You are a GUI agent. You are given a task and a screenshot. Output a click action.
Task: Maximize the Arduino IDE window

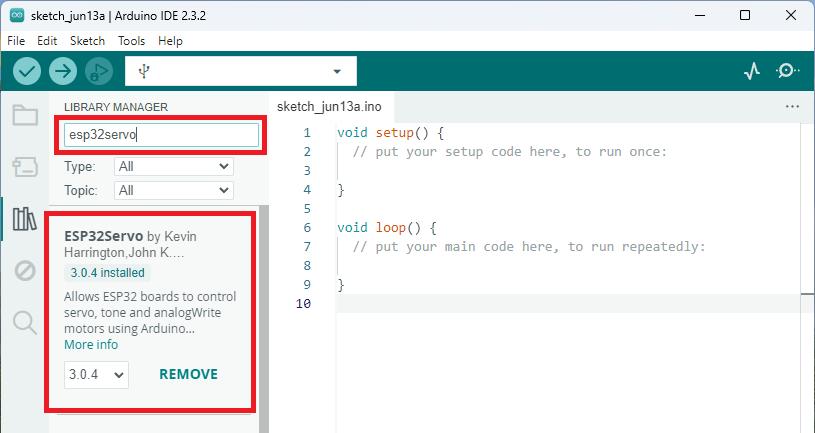pyautogui.click(x=745, y=16)
